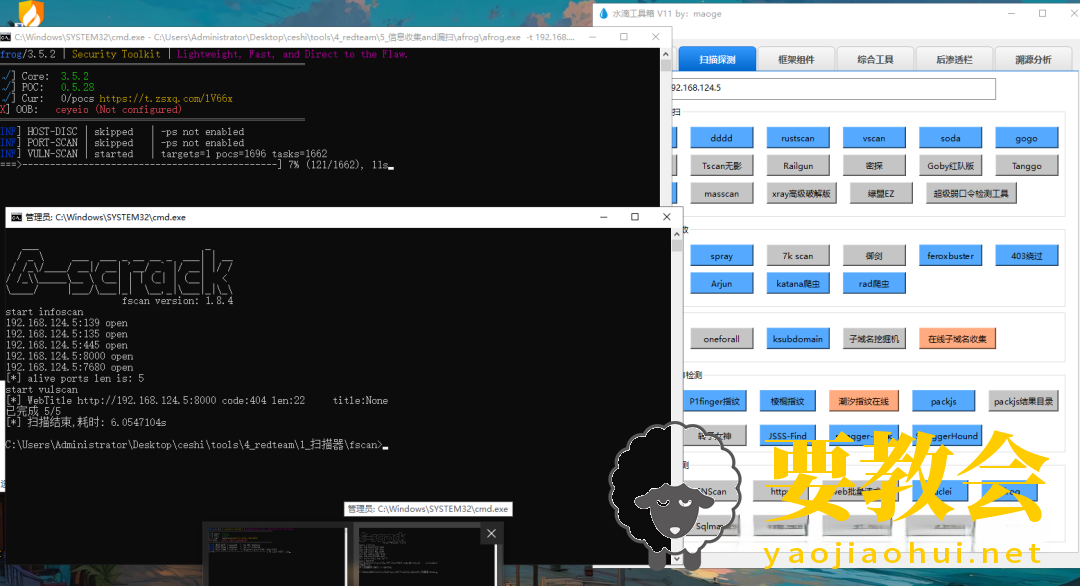
Task: Click the 扫描结束 elapsed time line
Action: 86,422
